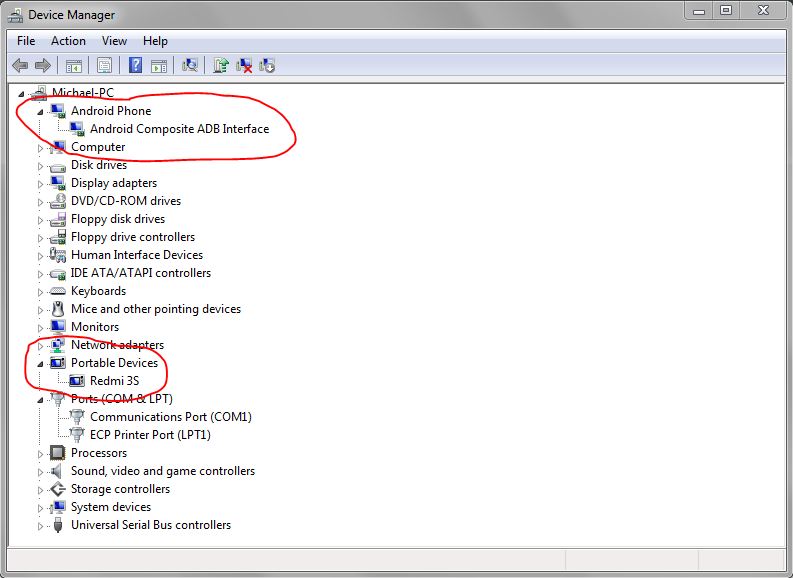The width and height of the screenshot is (793, 578).
Task: Expand the Network adapters category
Action: tap(41, 345)
